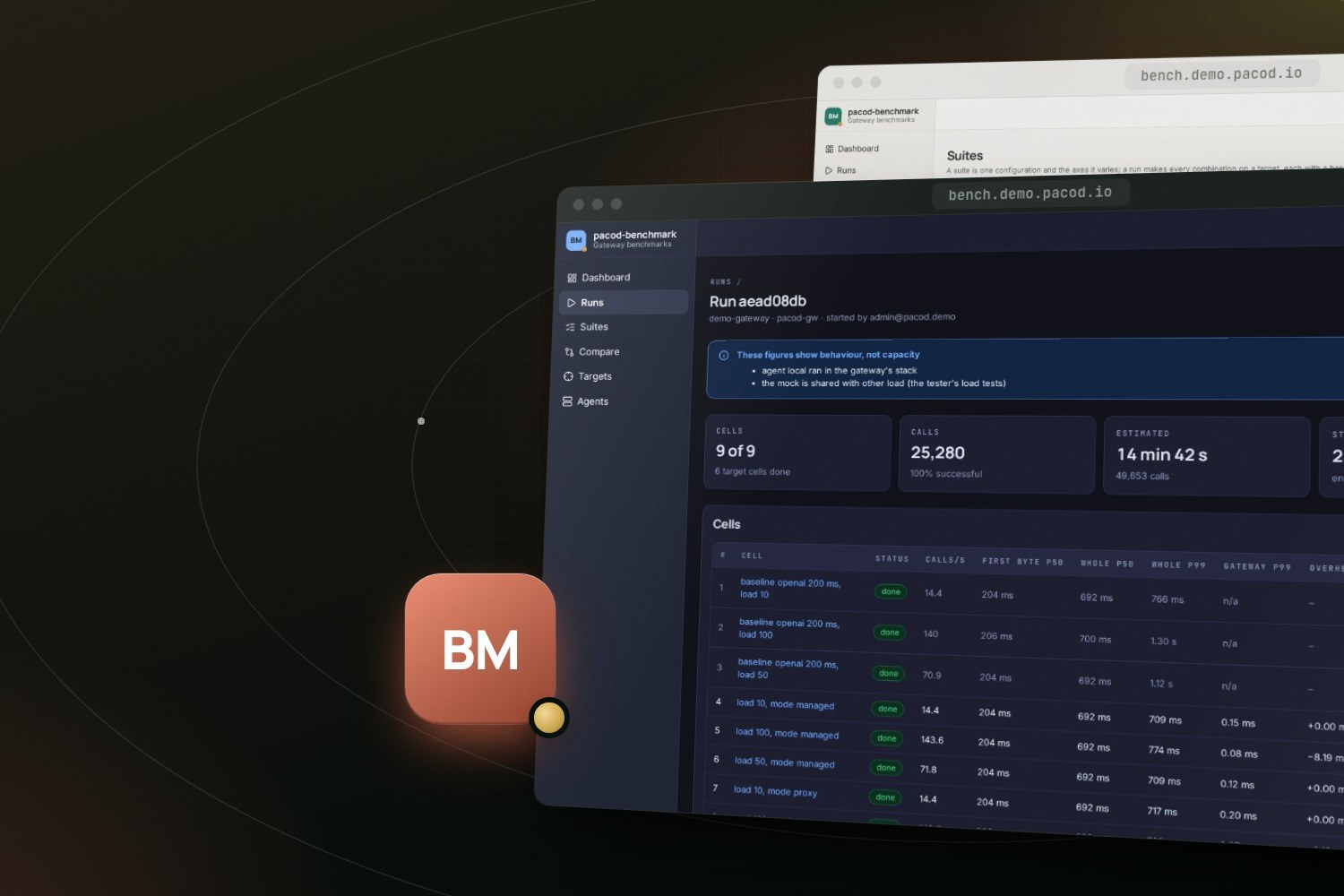Open cell "baseline openai 200 ms, load 50"
The width and height of the screenshot is (1344, 896).
tap(788, 668)
